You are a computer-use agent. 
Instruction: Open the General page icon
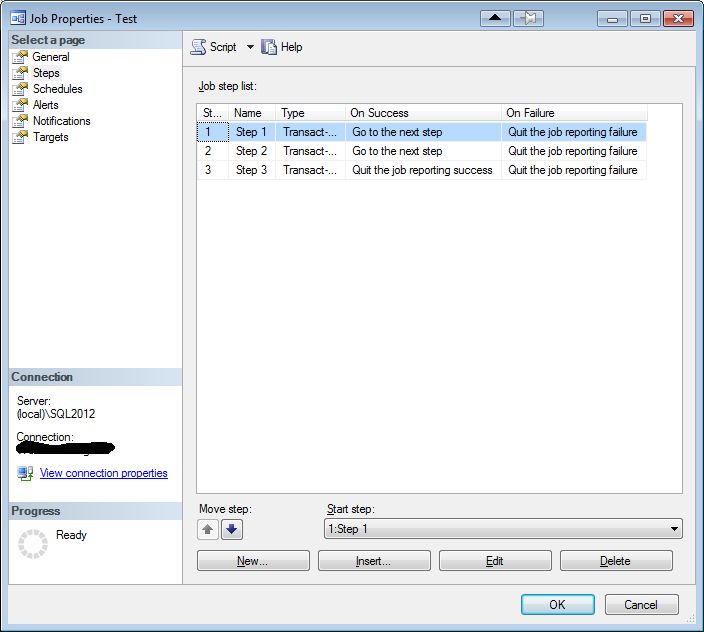tap(20, 57)
